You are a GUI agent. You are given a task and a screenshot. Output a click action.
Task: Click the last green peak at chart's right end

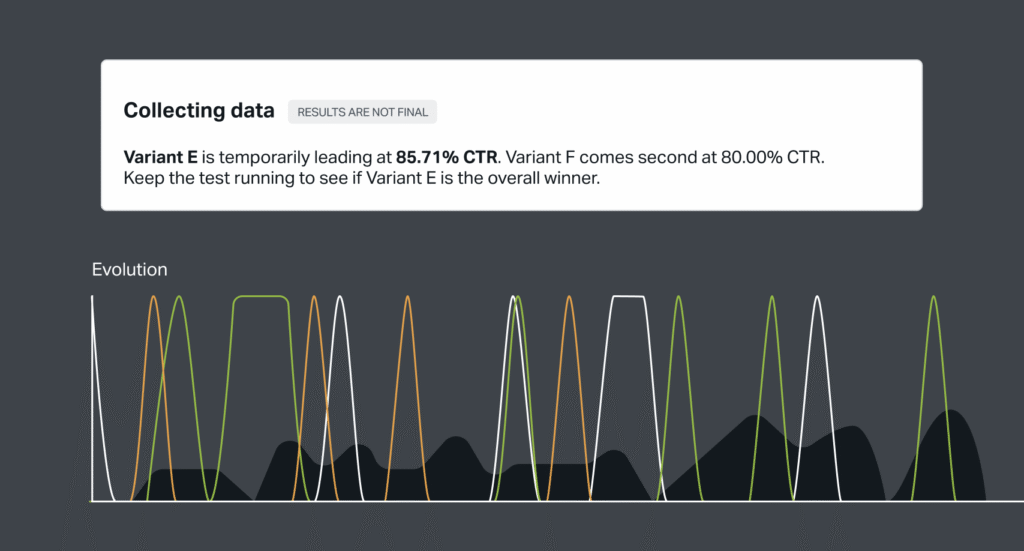click(x=933, y=298)
